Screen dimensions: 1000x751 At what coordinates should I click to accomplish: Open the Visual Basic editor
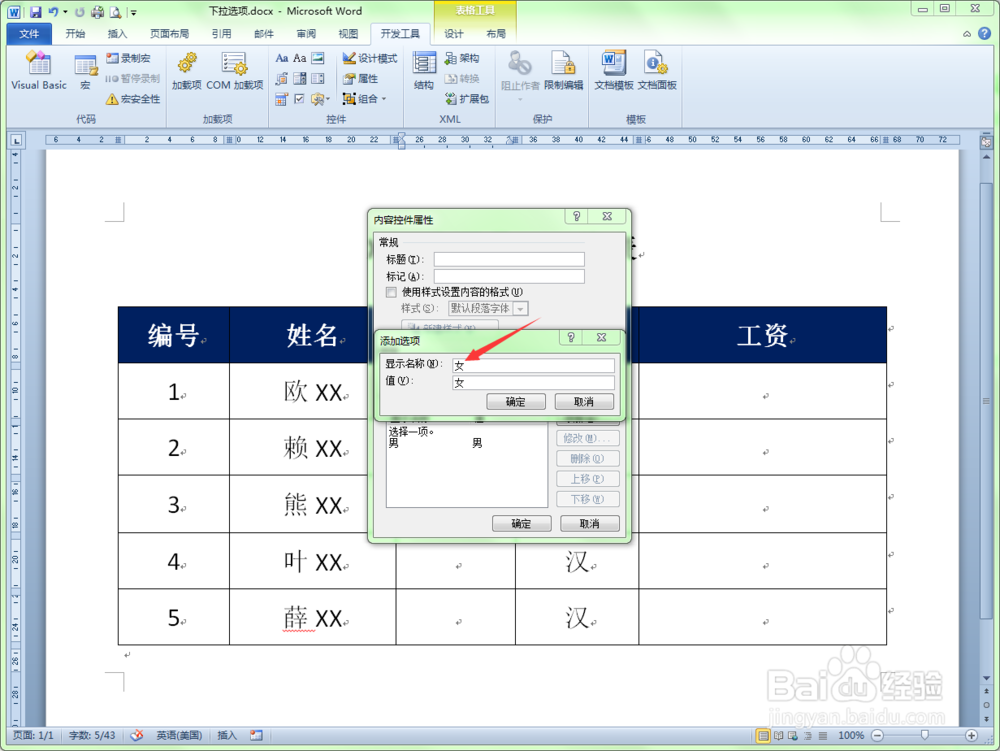pyautogui.click(x=39, y=71)
